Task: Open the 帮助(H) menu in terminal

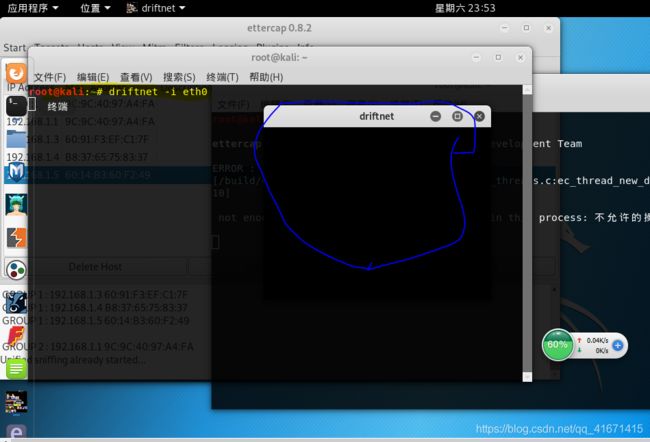Action: pyautogui.click(x=266, y=77)
